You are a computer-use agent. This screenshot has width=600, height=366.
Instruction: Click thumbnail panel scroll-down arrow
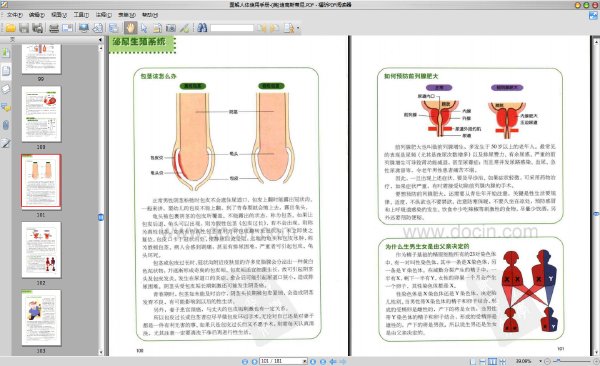coord(101,352)
